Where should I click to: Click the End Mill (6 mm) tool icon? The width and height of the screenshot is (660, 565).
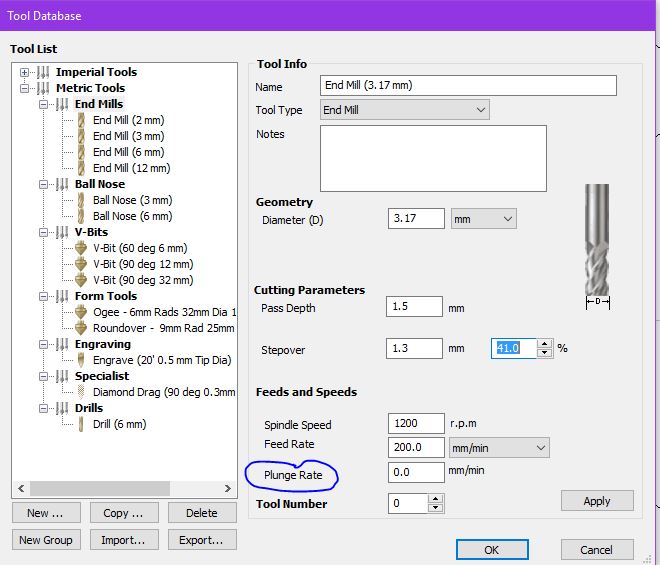pos(81,152)
